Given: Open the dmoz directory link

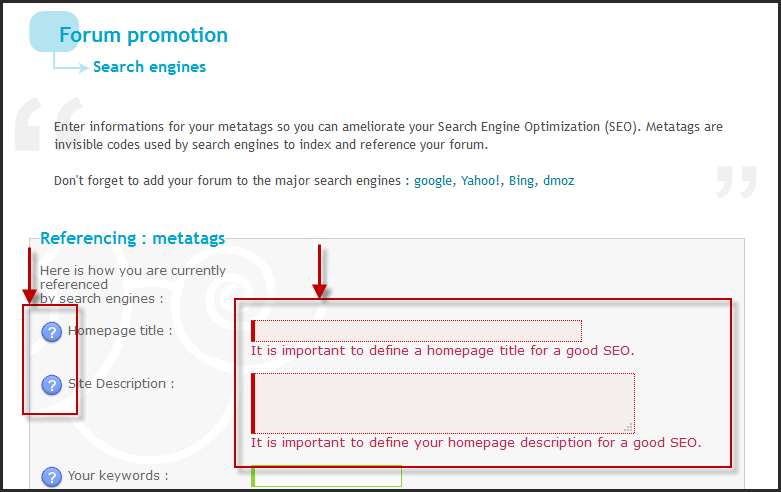Looking at the screenshot, I should [558, 180].
